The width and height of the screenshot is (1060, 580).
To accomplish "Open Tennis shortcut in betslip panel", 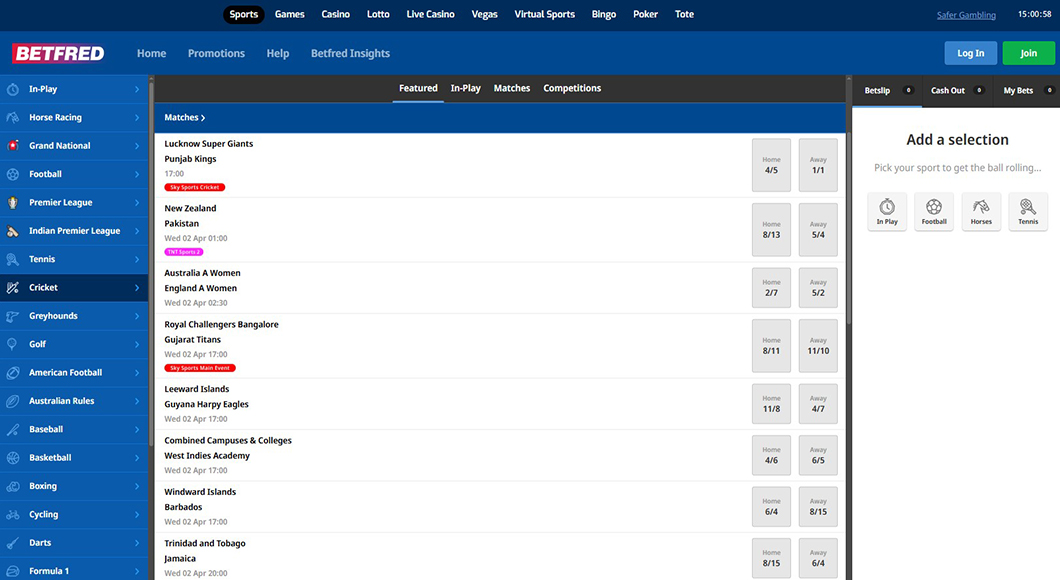I will pyautogui.click(x=1028, y=212).
